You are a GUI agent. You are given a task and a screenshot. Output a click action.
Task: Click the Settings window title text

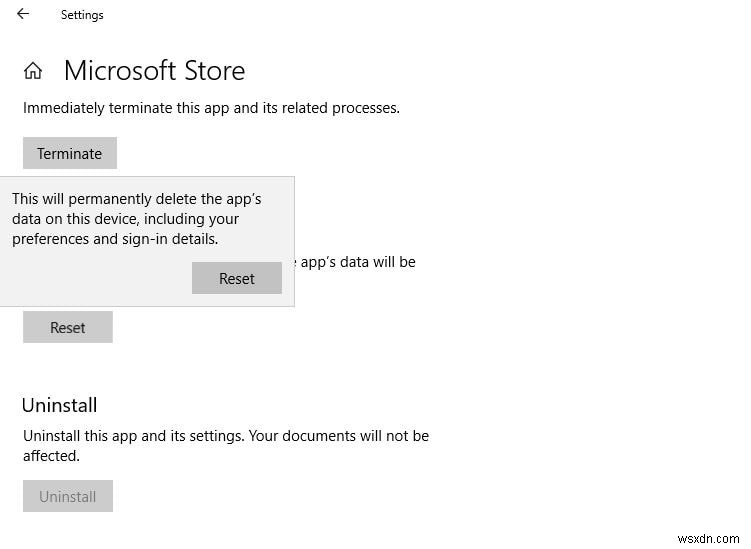pyautogui.click(x=82, y=15)
